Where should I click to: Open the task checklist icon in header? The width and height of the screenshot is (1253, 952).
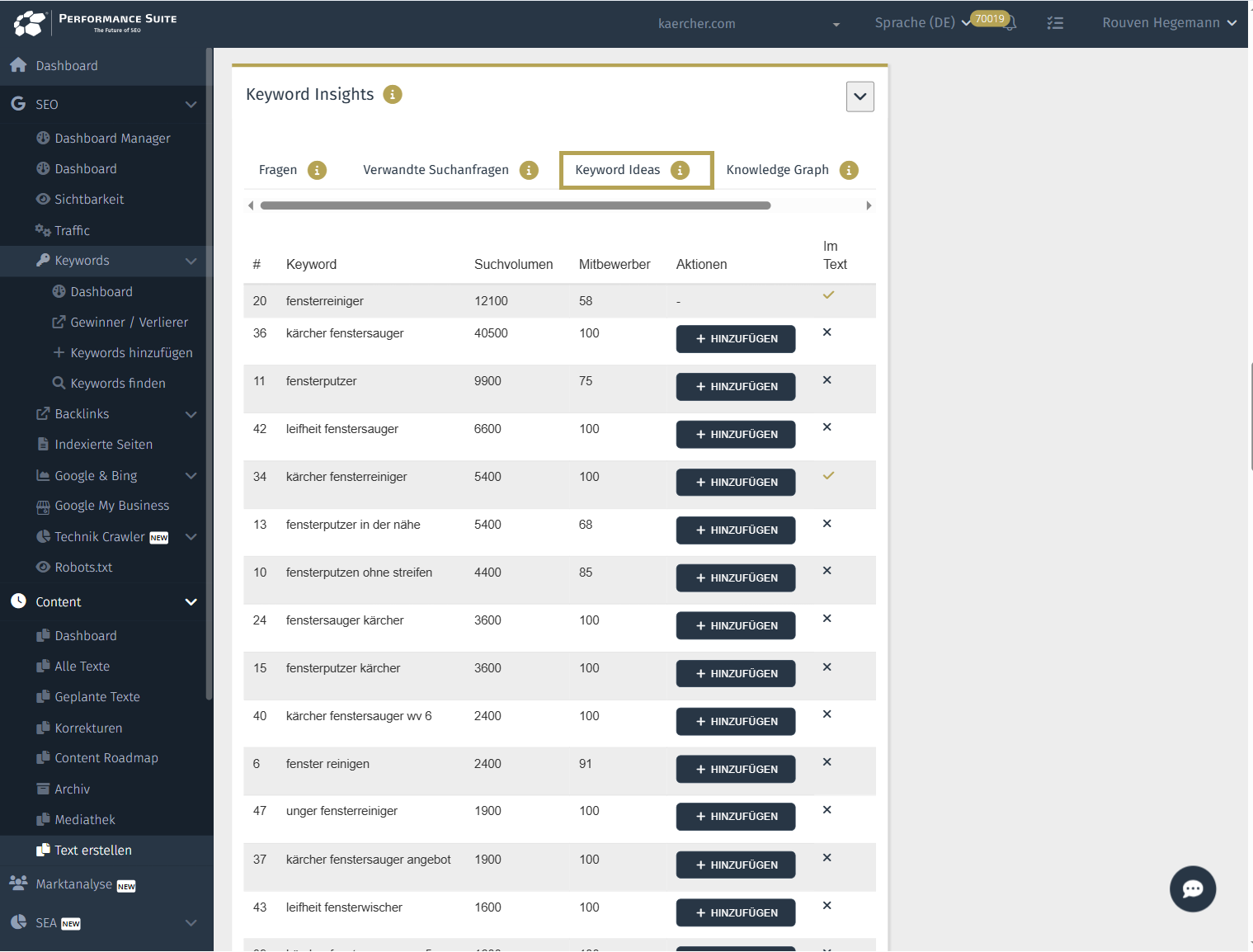(x=1055, y=23)
